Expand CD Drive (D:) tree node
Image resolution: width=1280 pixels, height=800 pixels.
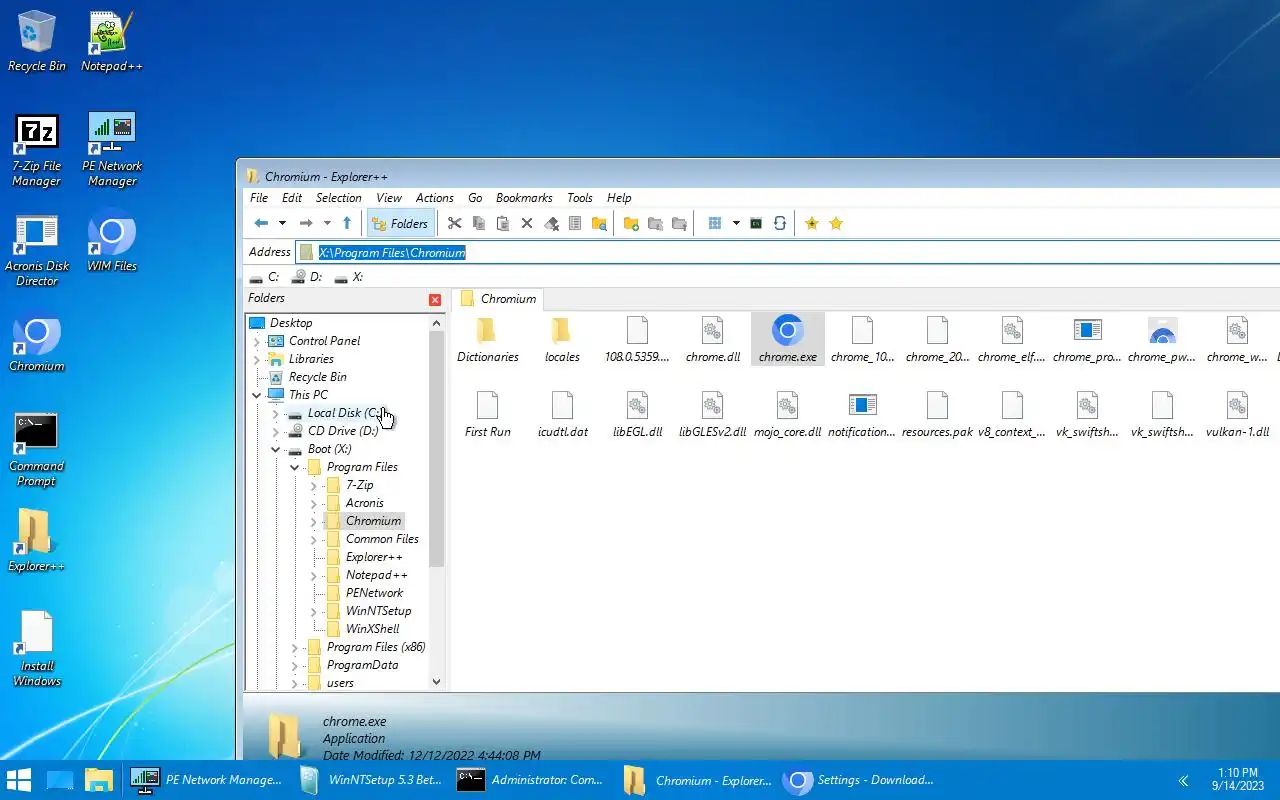tap(276, 431)
